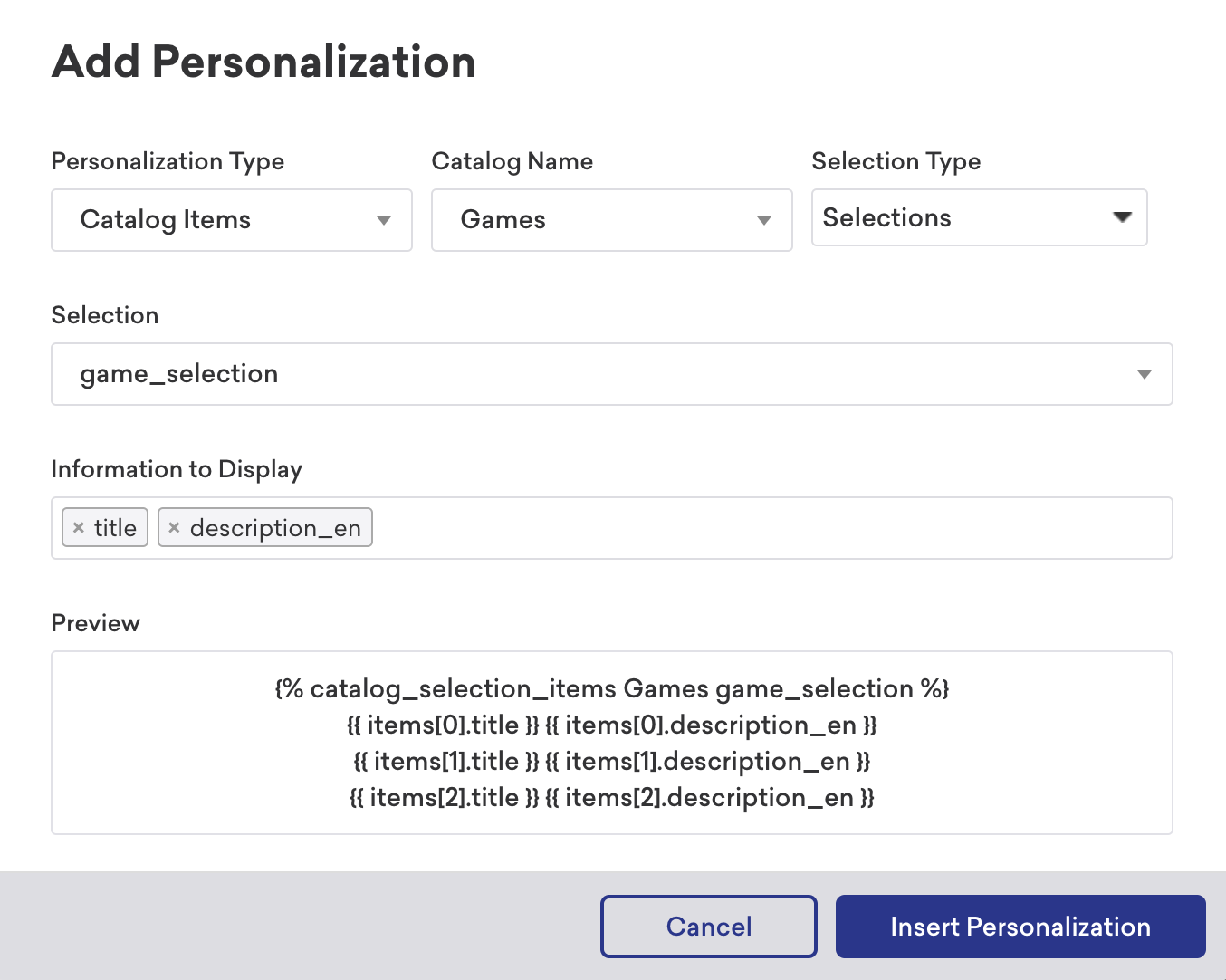The width and height of the screenshot is (1226, 980).
Task: Cancel the personalization dialog
Action: pos(709,927)
